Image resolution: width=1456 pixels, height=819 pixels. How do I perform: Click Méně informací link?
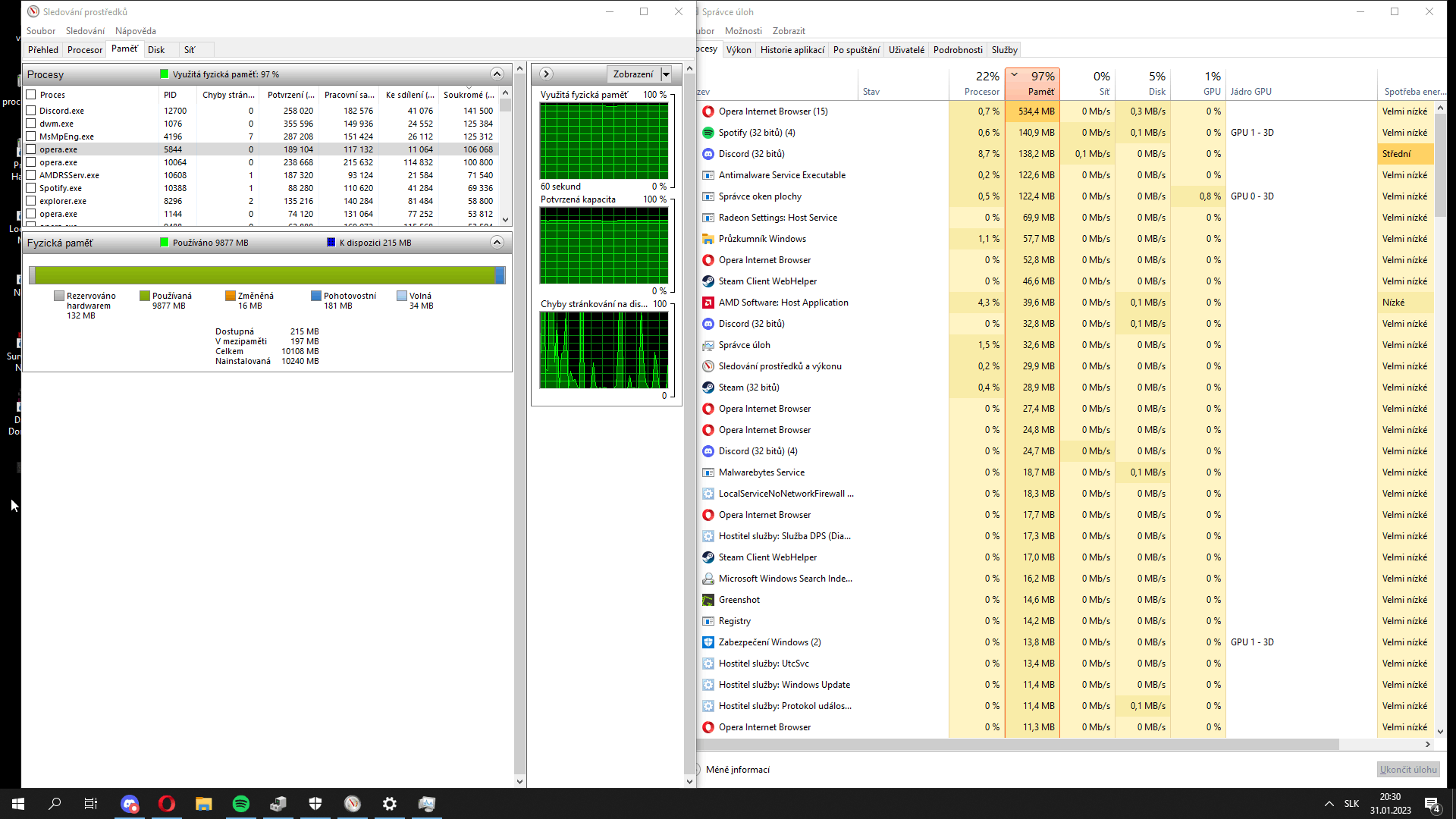coord(737,770)
